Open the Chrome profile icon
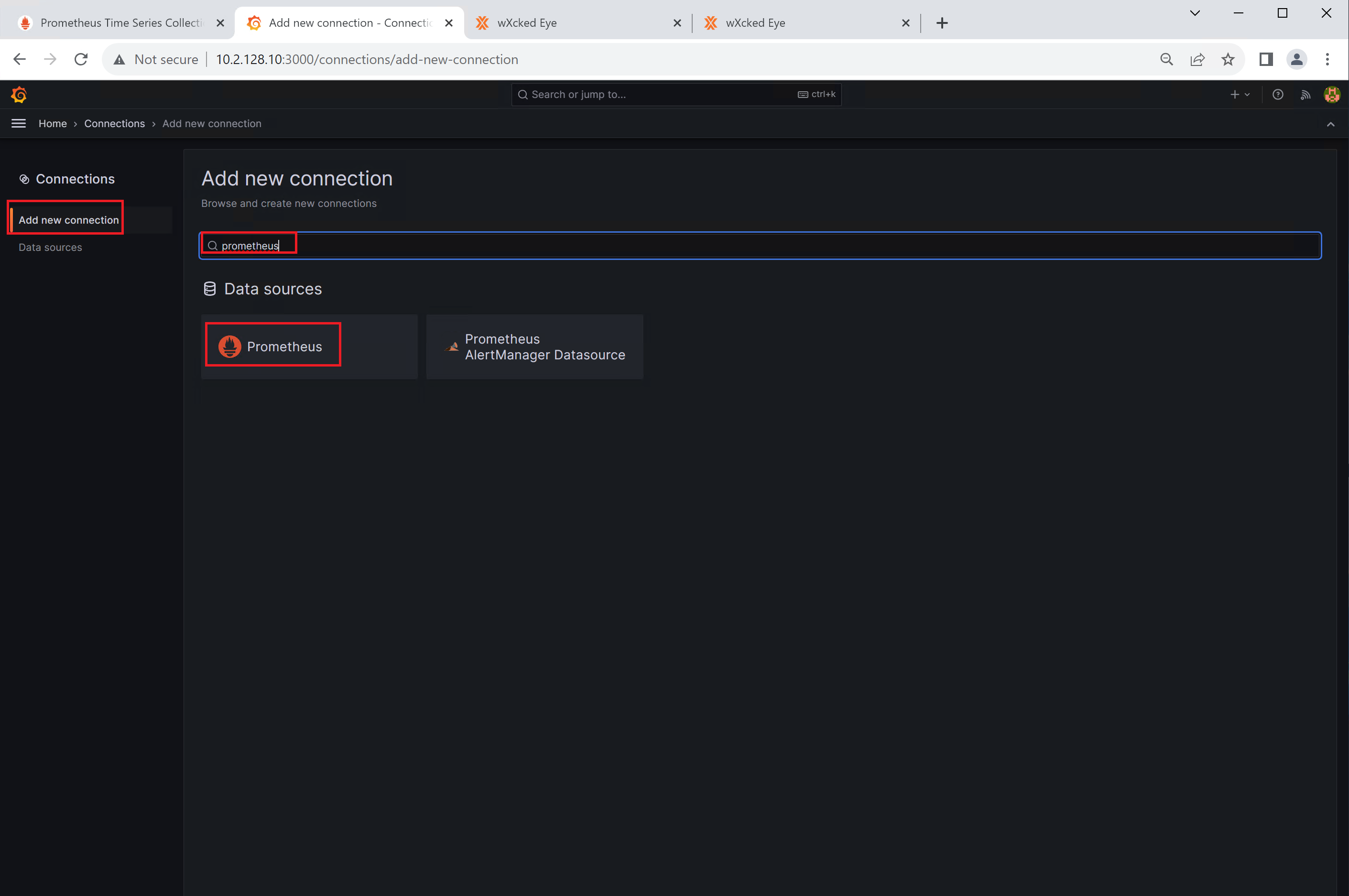The height and width of the screenshot is (896, 1349). (1296, 59)
